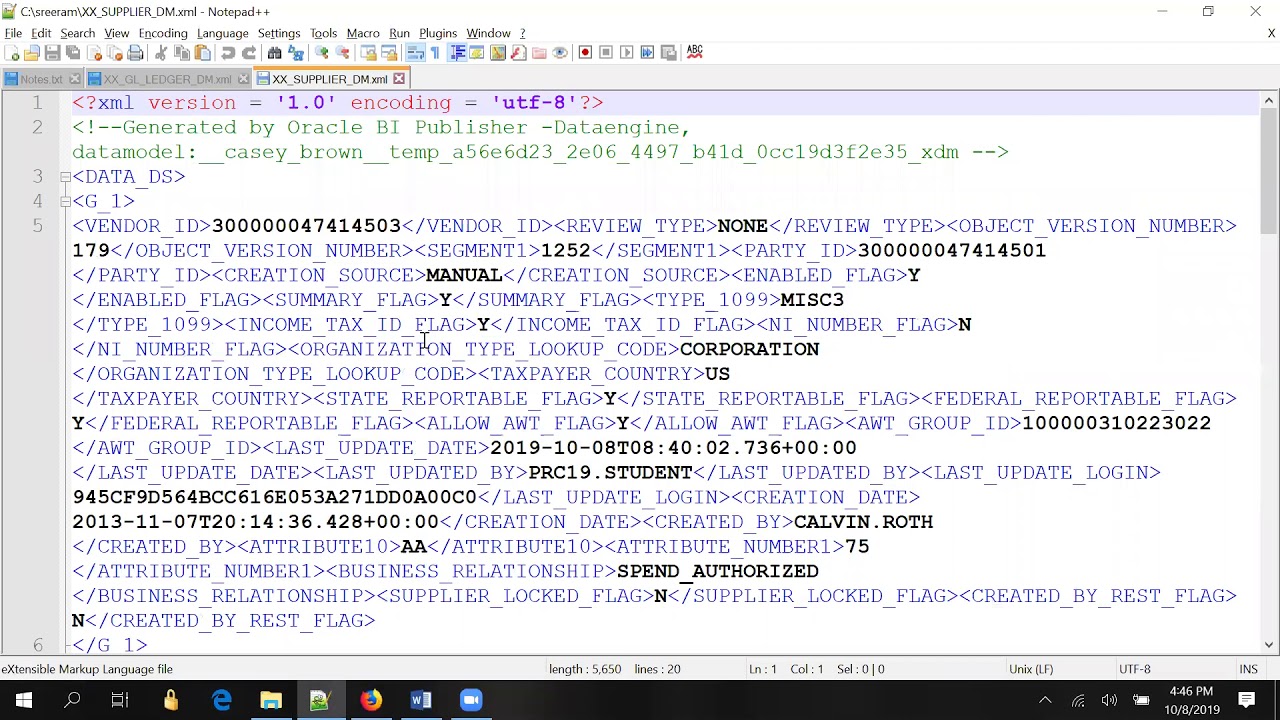The height and width of the screenshot is (720, 1280).
Task: Click the editor scrollbar up arrow
Action: (1269, 100)
